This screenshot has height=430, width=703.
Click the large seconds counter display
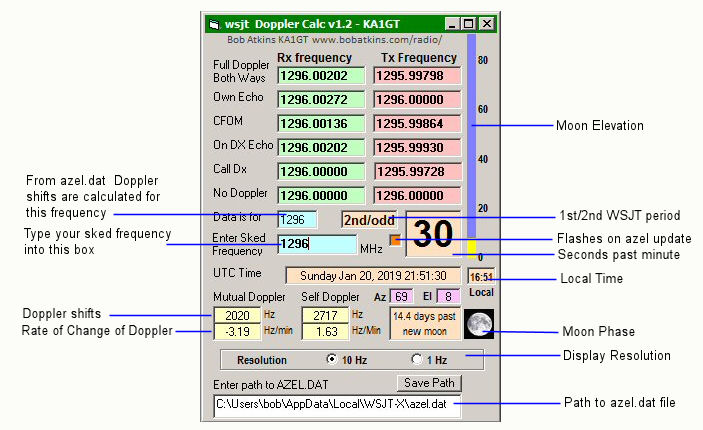tap(434, 234)
